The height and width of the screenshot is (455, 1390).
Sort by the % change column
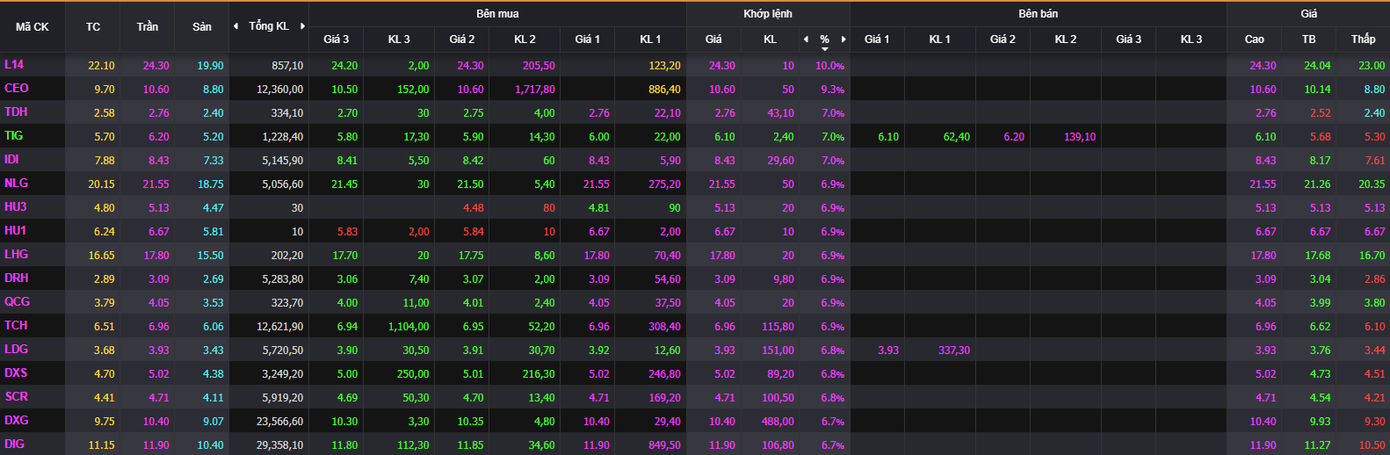[x=824, y=40]
